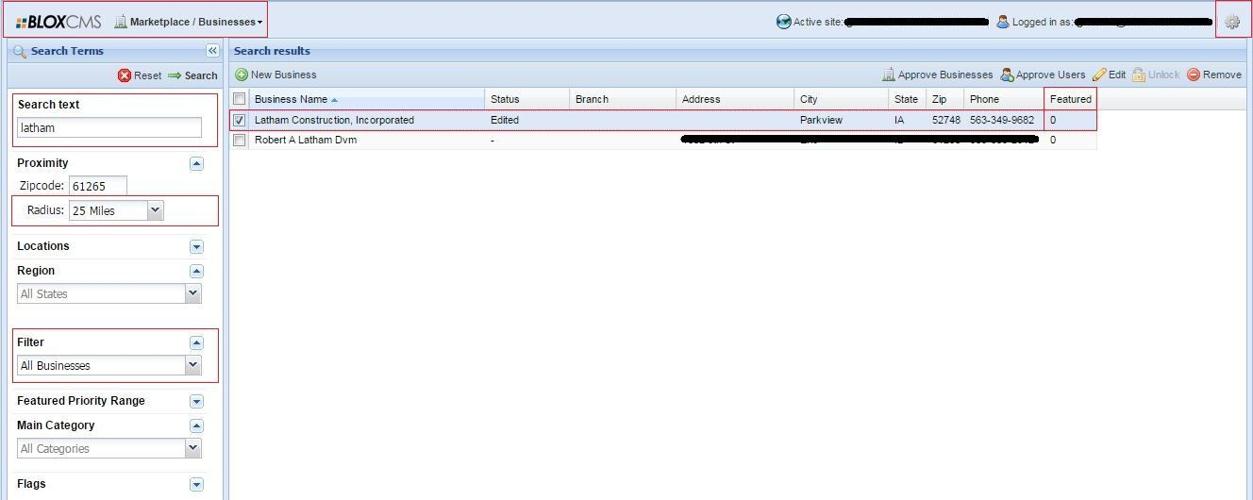
Task: Click the IA state cell for Latham Construction
Action: coord(900,120)
